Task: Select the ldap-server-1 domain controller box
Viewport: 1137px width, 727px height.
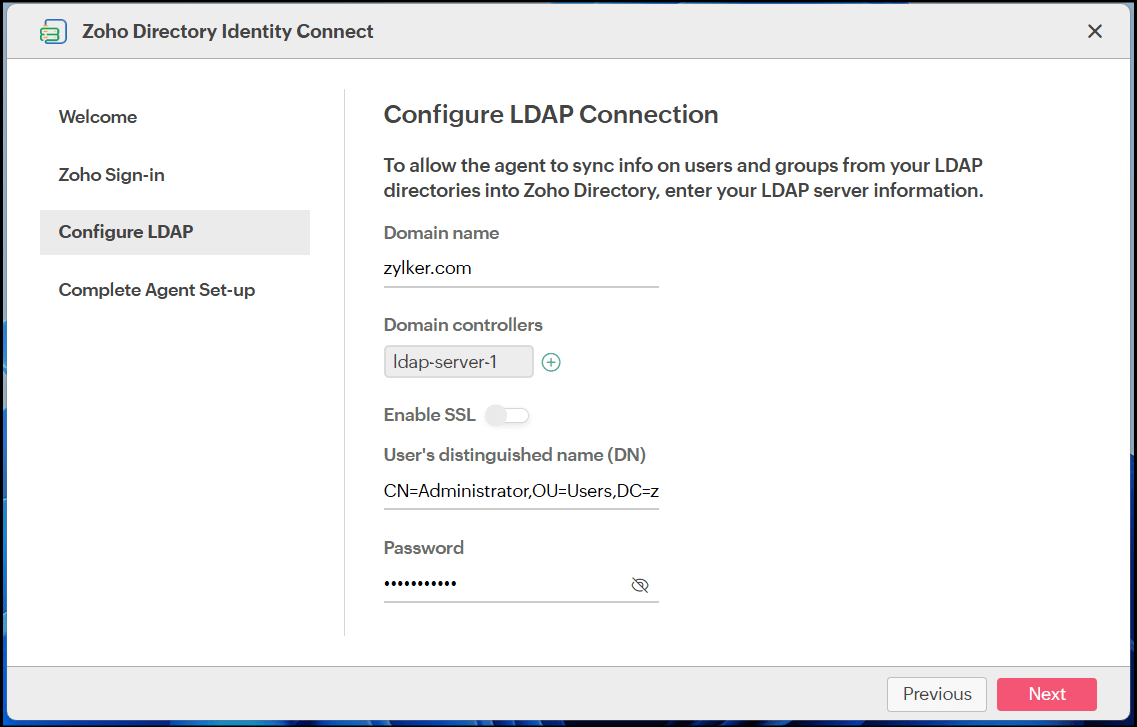Action: coord(458,362)
